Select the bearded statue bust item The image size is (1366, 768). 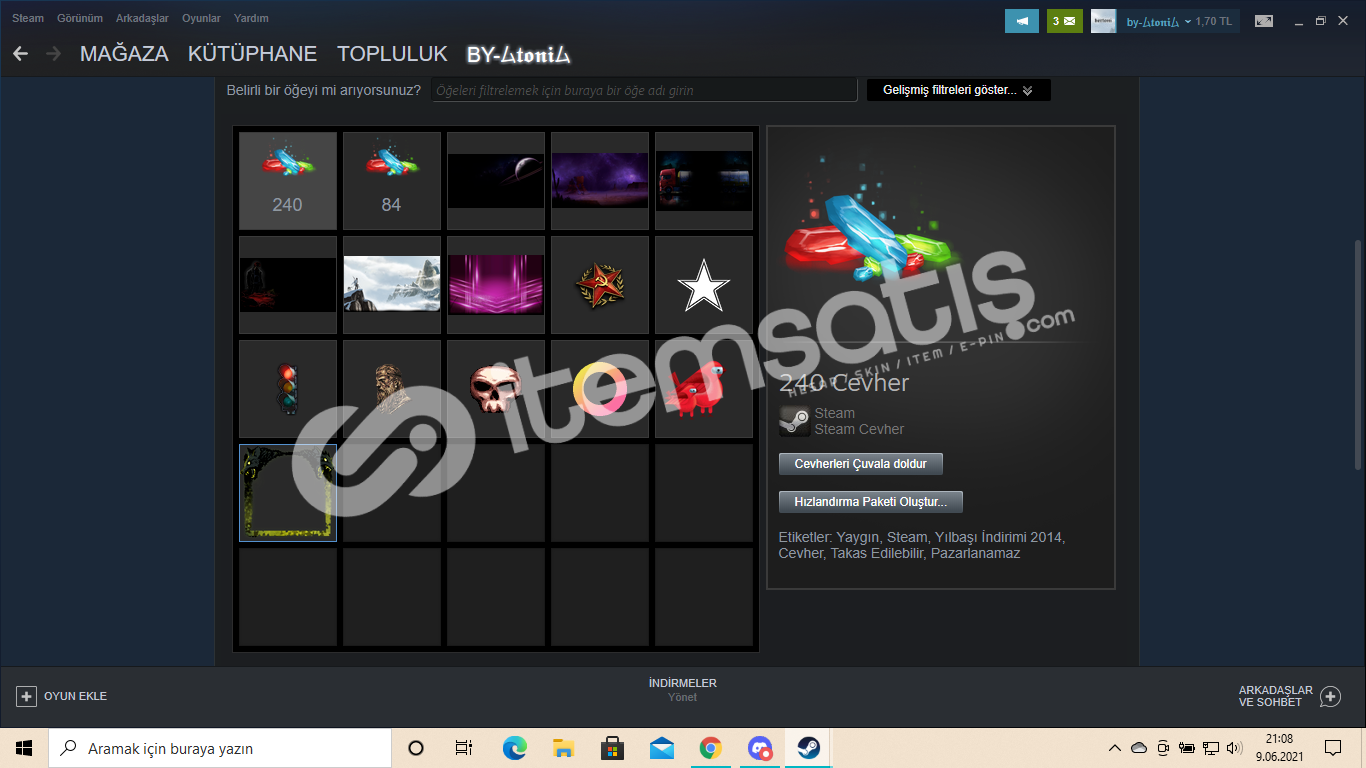[392, 389]
